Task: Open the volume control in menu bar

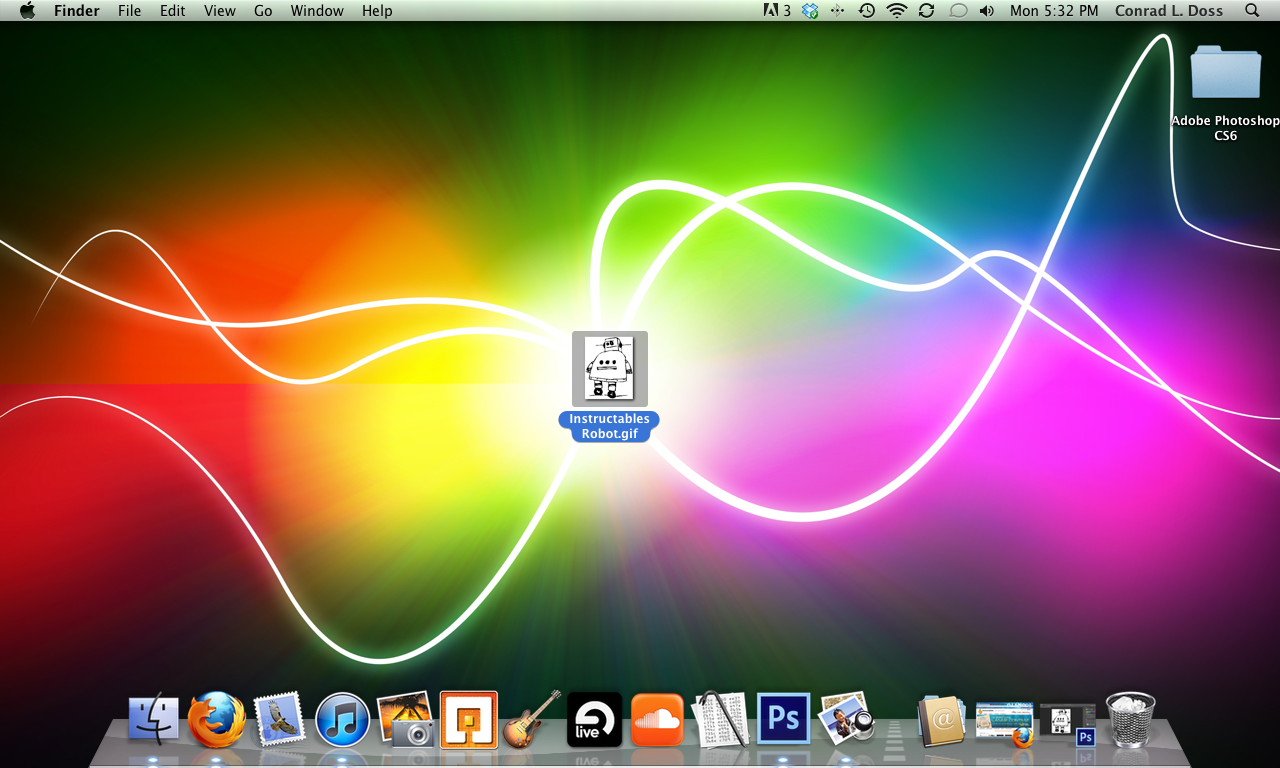Action: pos(987,11)
